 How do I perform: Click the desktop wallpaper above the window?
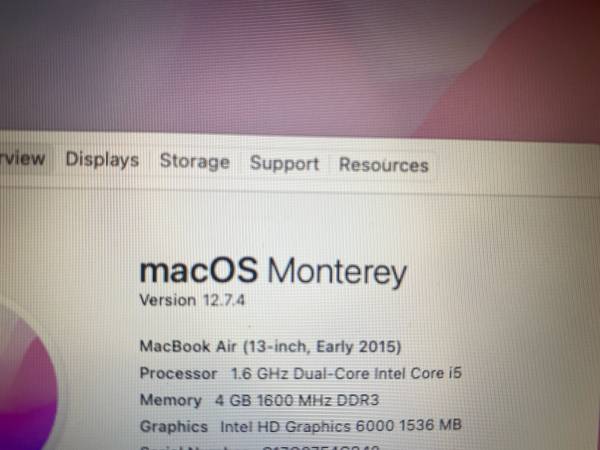click(300, 65)
